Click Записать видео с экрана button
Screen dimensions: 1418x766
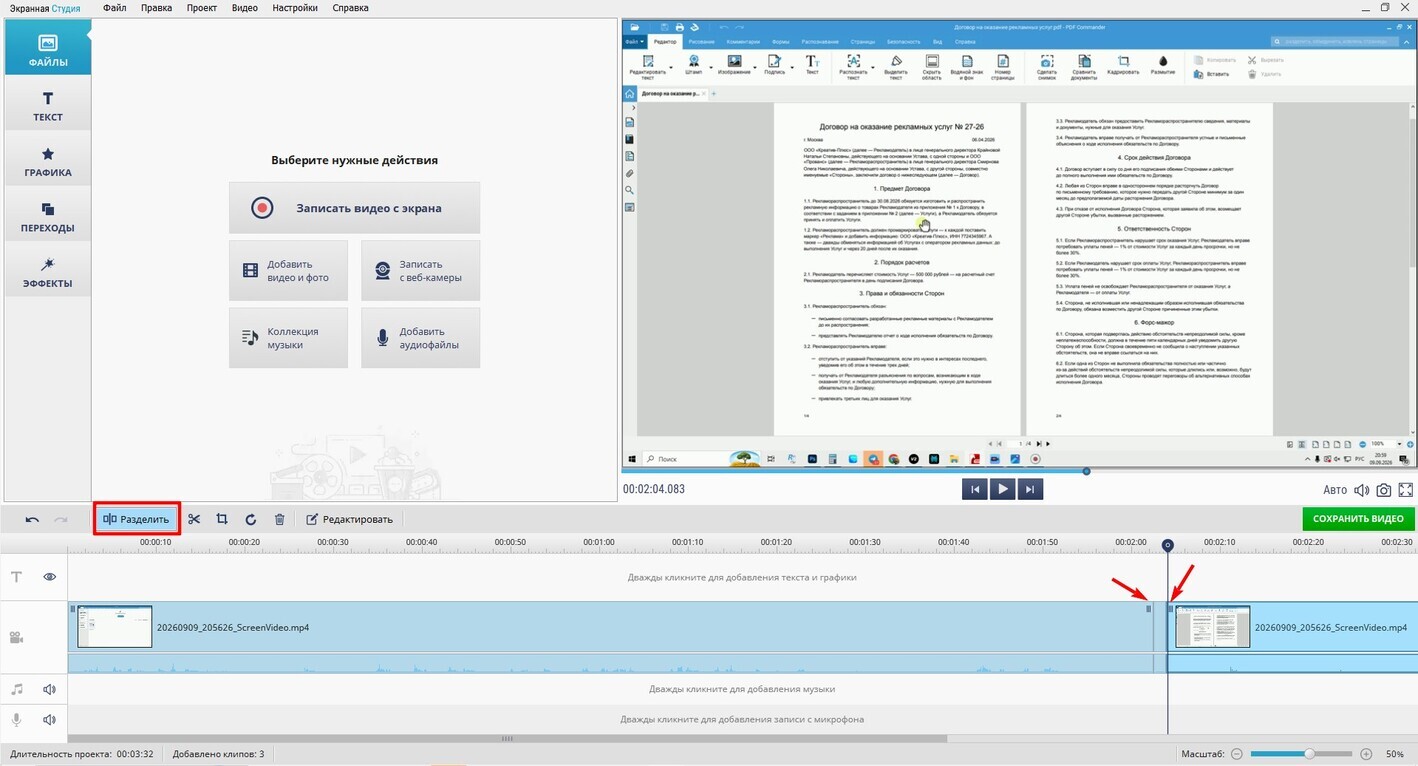[x=354, y=208]
